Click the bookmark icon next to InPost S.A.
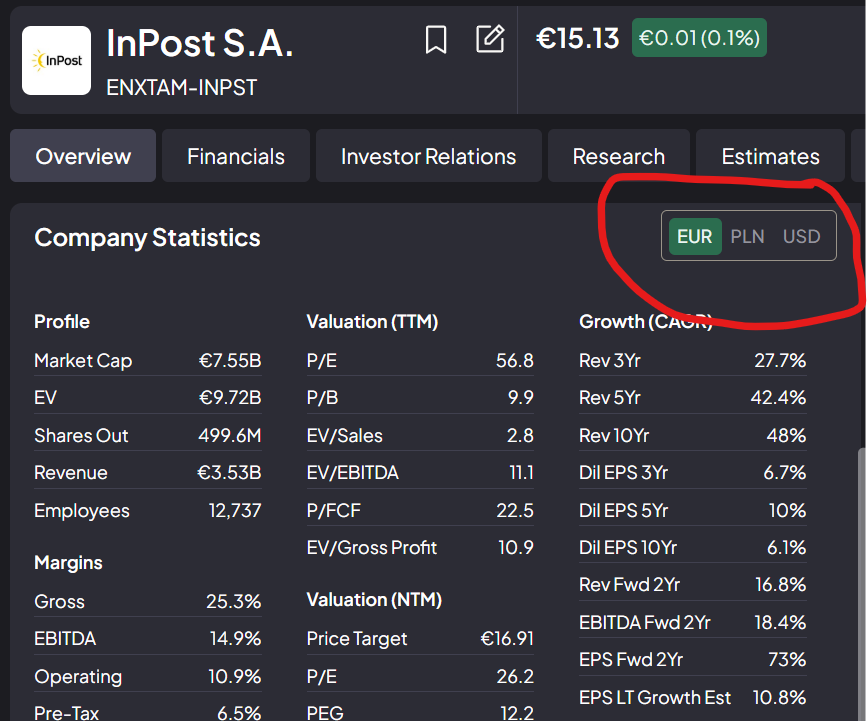This screenshot has width=868, height=721. (436, 39)
